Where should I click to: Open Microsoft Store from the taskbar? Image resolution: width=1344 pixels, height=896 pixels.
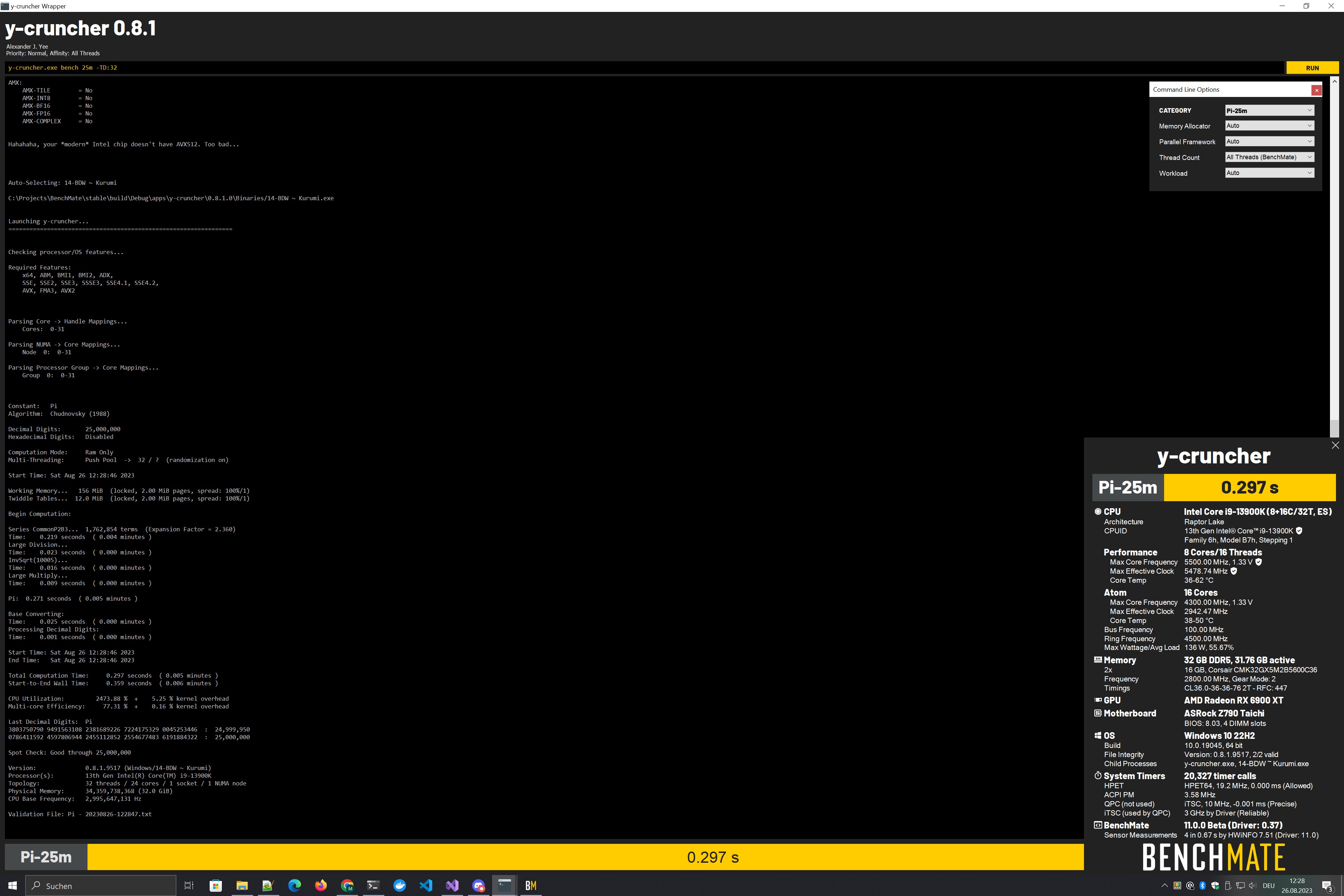point(216,886)
